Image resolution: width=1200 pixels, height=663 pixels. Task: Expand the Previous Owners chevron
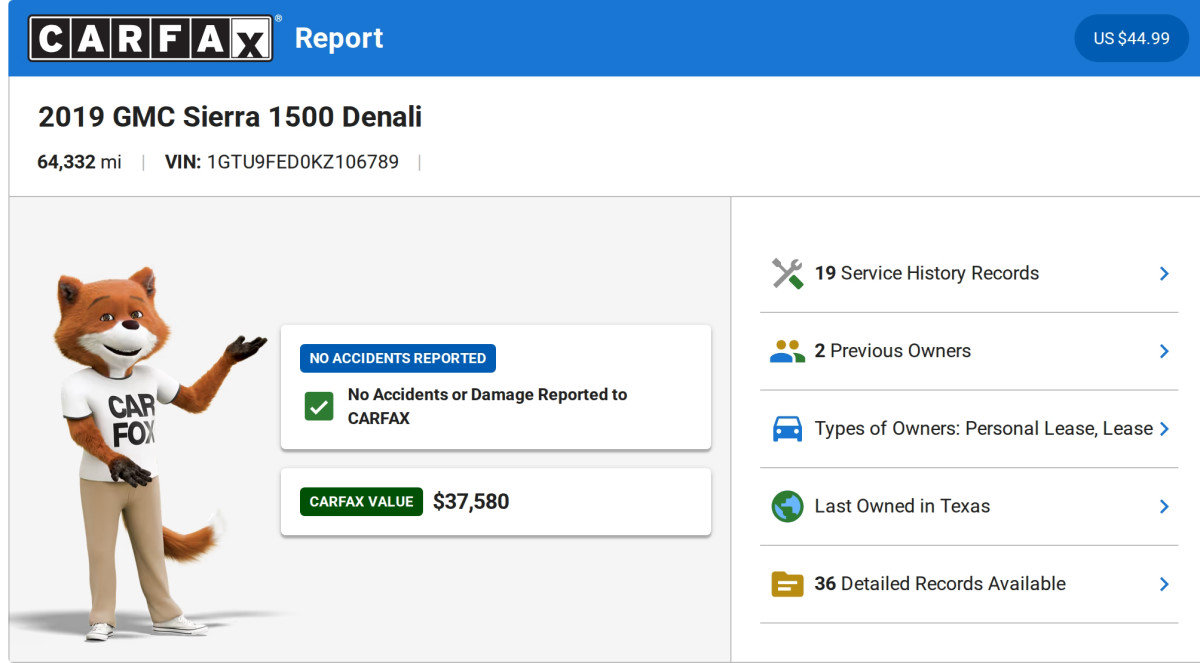point(1164,351)
